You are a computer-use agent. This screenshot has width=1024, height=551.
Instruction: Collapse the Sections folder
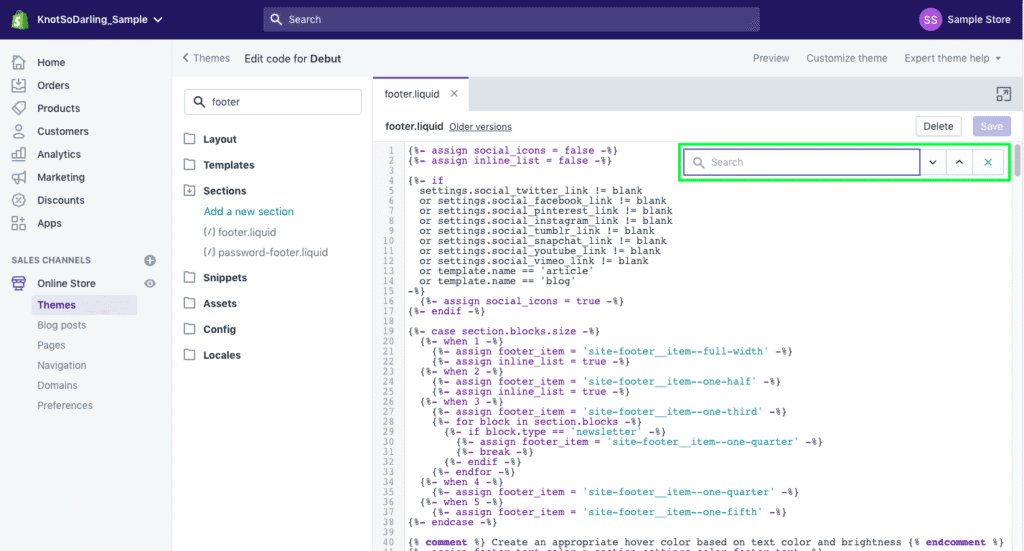click(x=224, y=191)
